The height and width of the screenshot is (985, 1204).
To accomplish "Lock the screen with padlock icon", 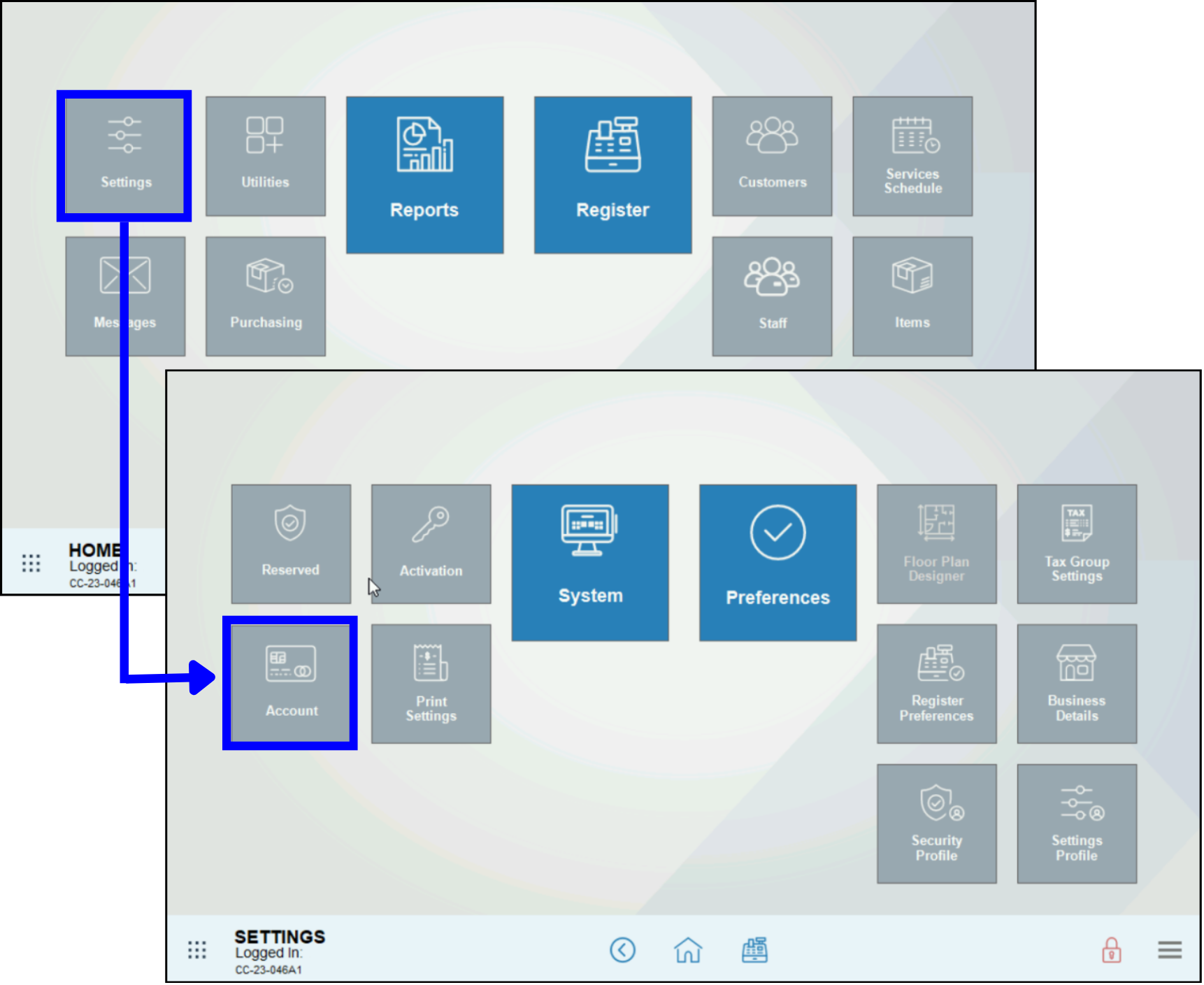I will point(1111,950).
